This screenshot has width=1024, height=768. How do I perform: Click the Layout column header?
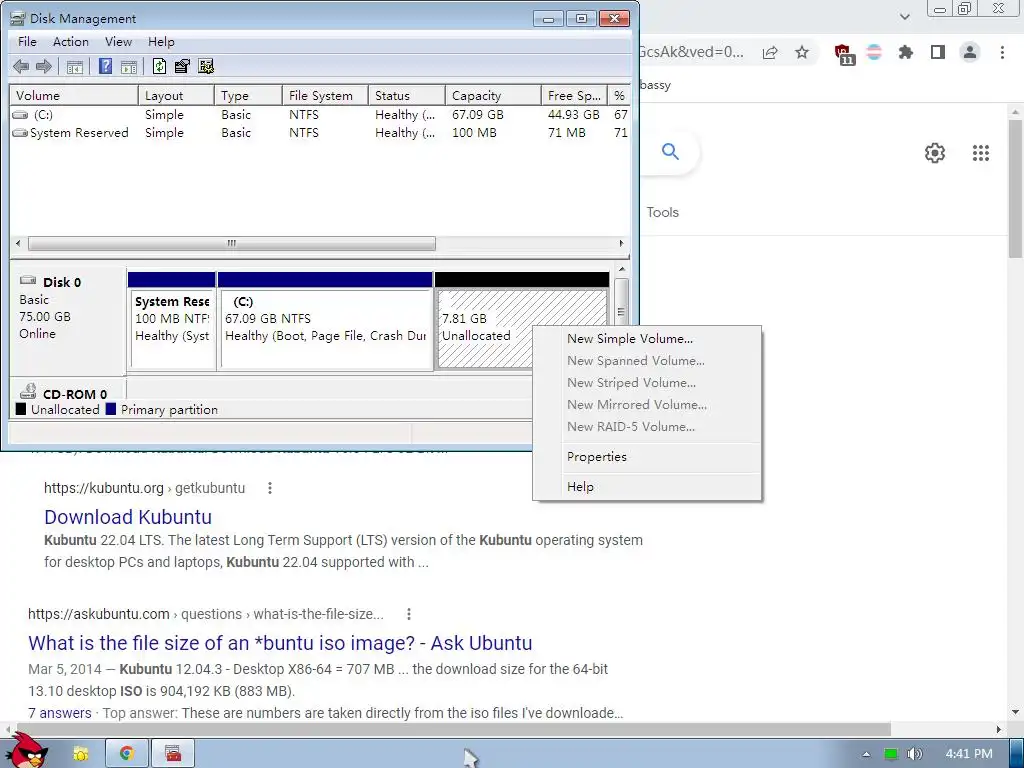click(176, 95)
